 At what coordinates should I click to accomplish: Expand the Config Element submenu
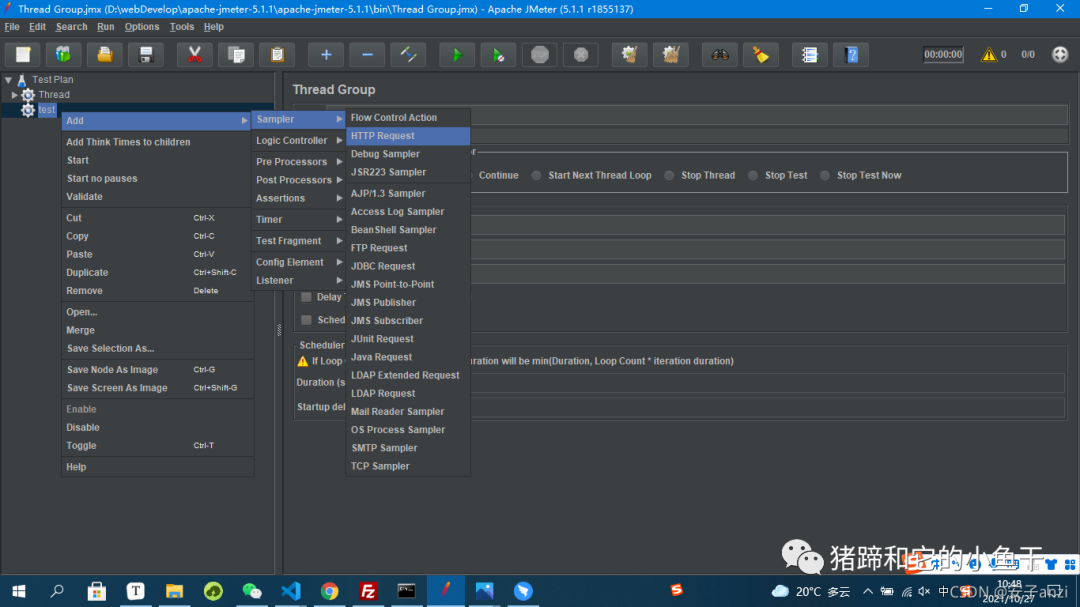298,263
